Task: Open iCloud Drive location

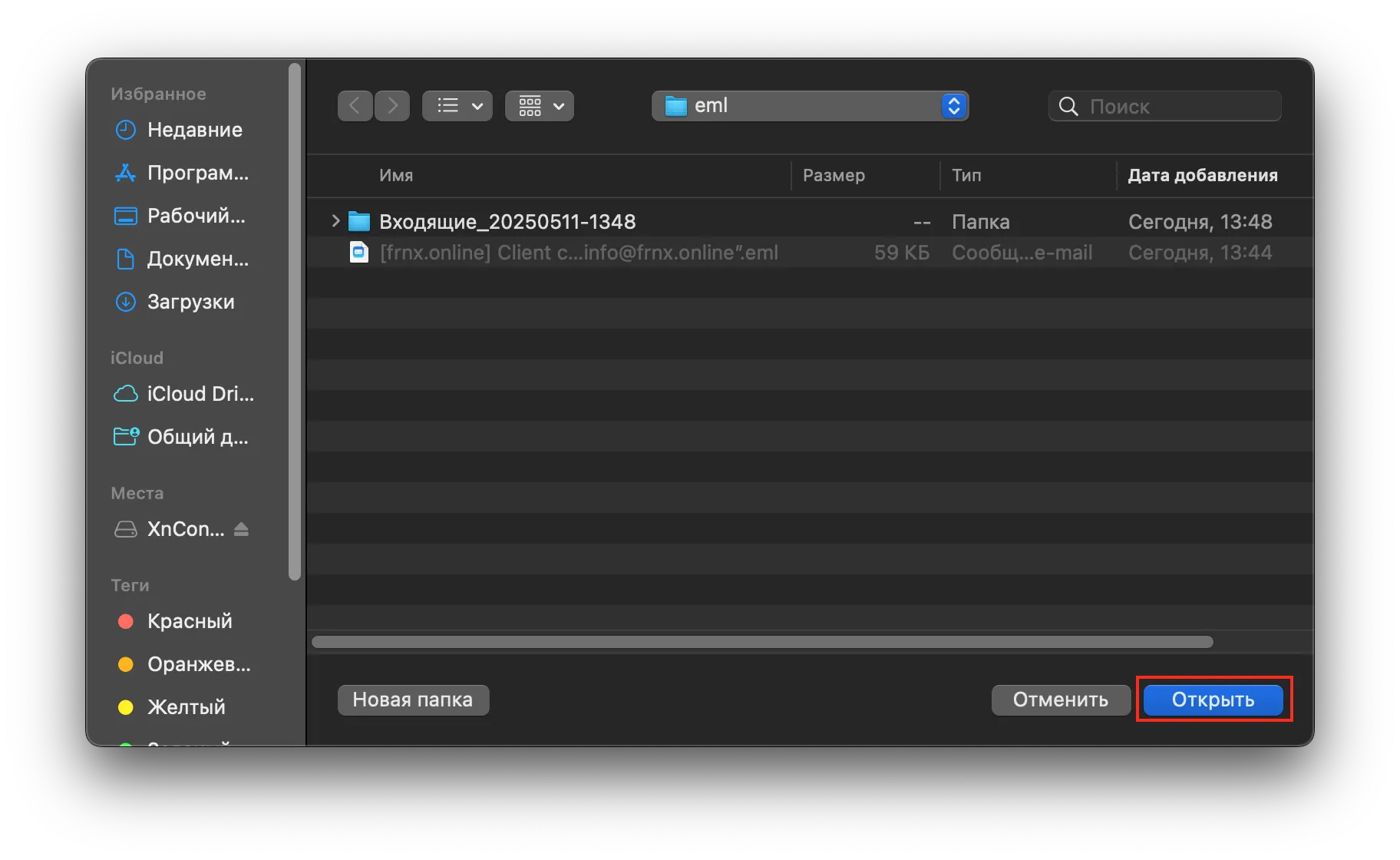Action: (x=200, y=394)
